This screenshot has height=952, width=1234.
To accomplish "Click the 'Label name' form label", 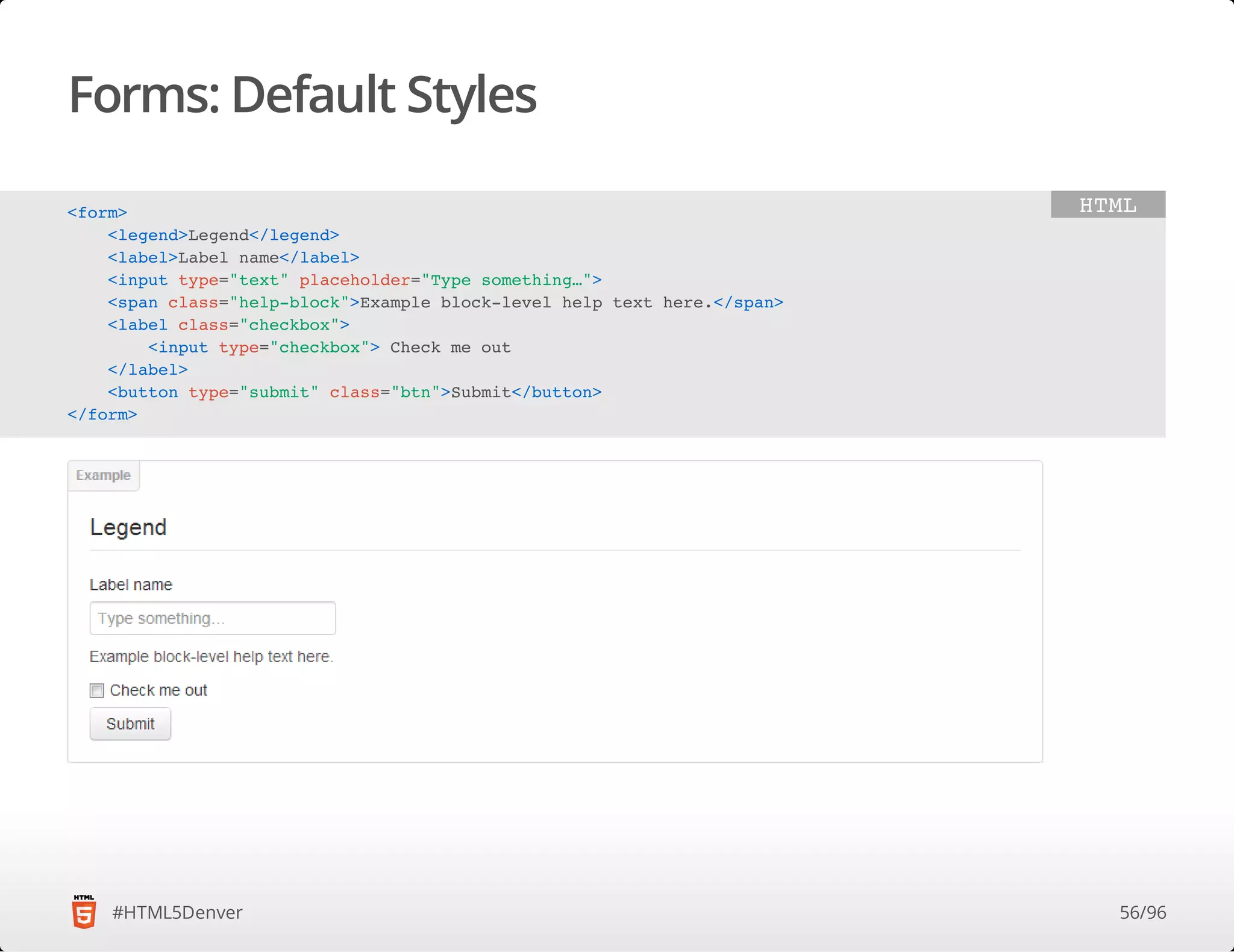I will pyautogui.click(x=131, y=584).
